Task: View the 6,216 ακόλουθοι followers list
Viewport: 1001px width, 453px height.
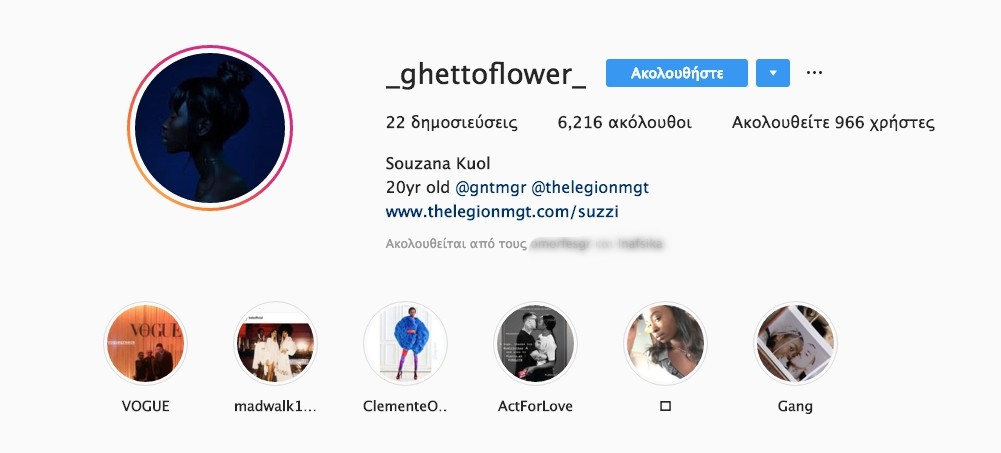Action: coord(624,123)
